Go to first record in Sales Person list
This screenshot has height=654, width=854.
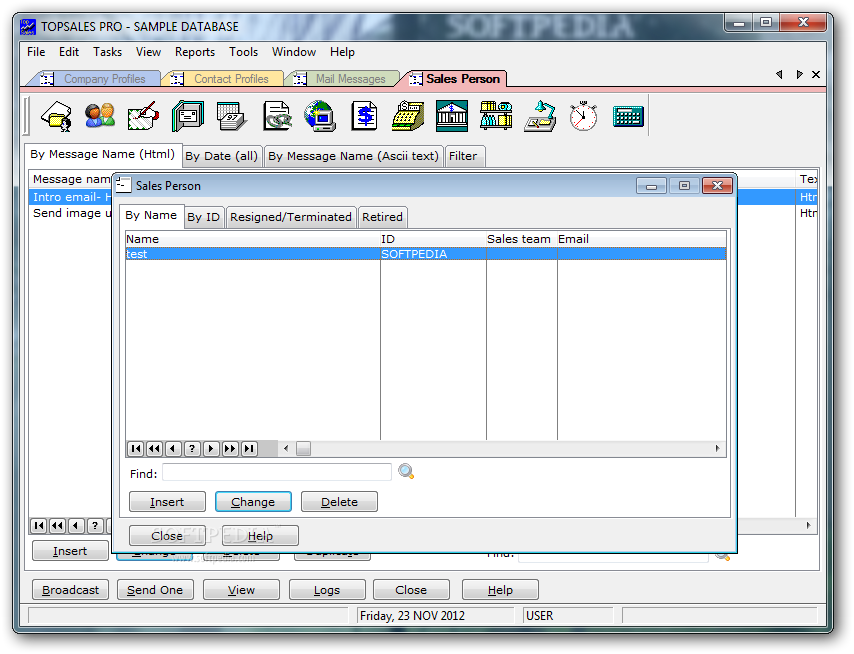coord(136,449)
